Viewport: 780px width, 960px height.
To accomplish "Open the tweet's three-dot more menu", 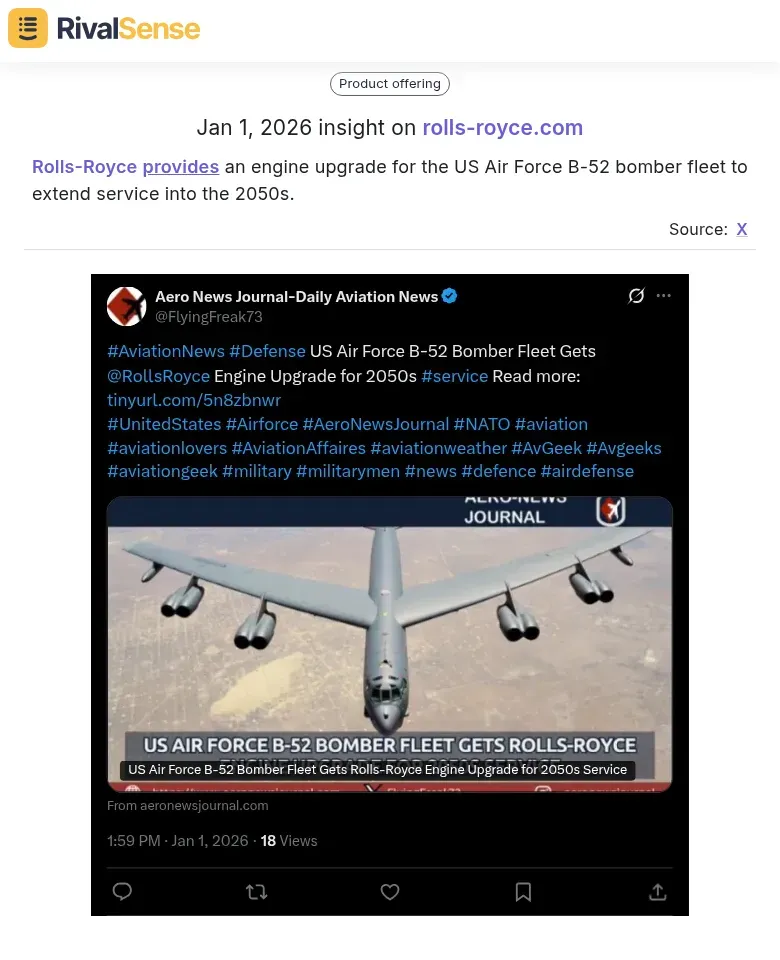I will 664,296.
